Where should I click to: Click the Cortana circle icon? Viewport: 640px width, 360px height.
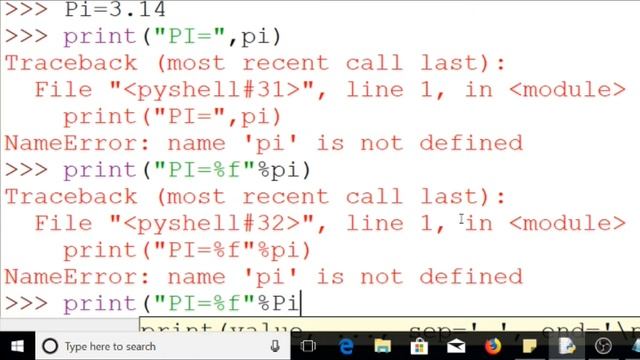(50, 346)
